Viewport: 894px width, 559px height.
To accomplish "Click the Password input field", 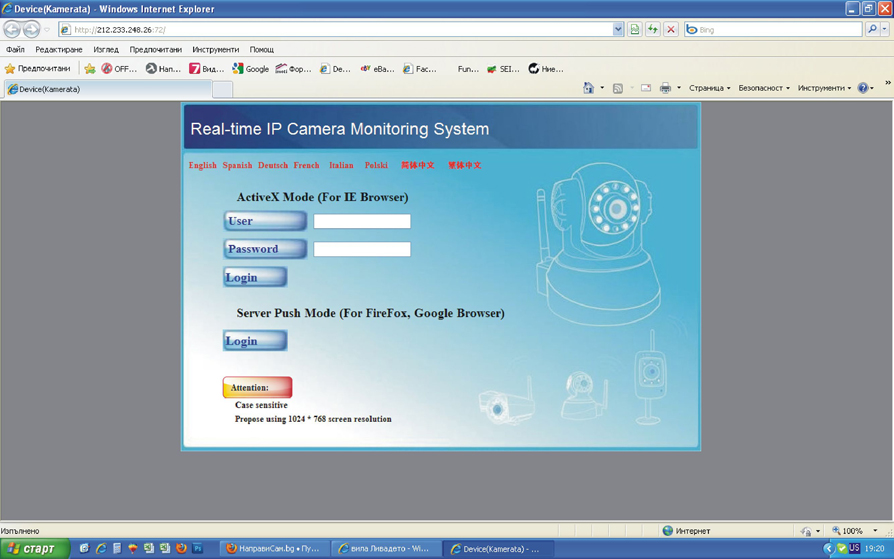I will click(362, 249).
